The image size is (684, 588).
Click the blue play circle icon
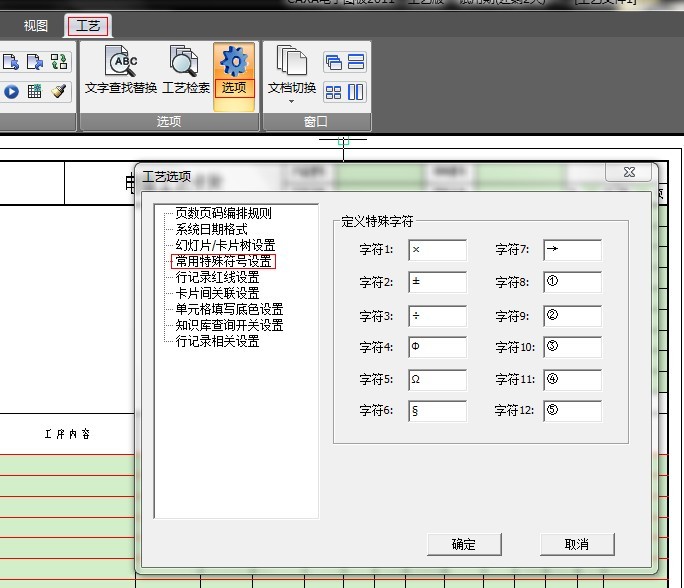pos(11,91)
